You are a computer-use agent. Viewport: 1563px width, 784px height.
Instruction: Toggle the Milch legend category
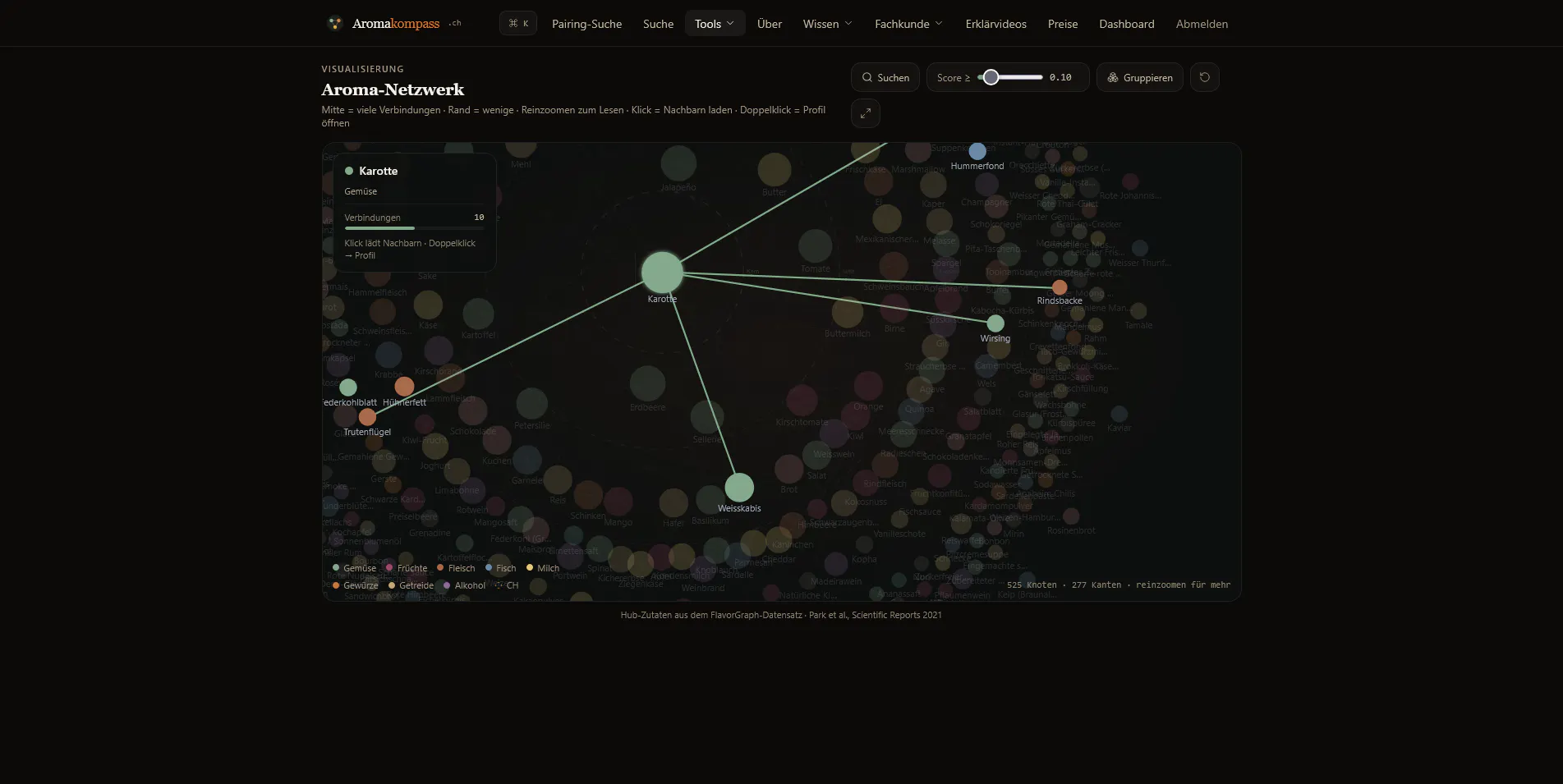pyautogui.click(x=543, y=568)
